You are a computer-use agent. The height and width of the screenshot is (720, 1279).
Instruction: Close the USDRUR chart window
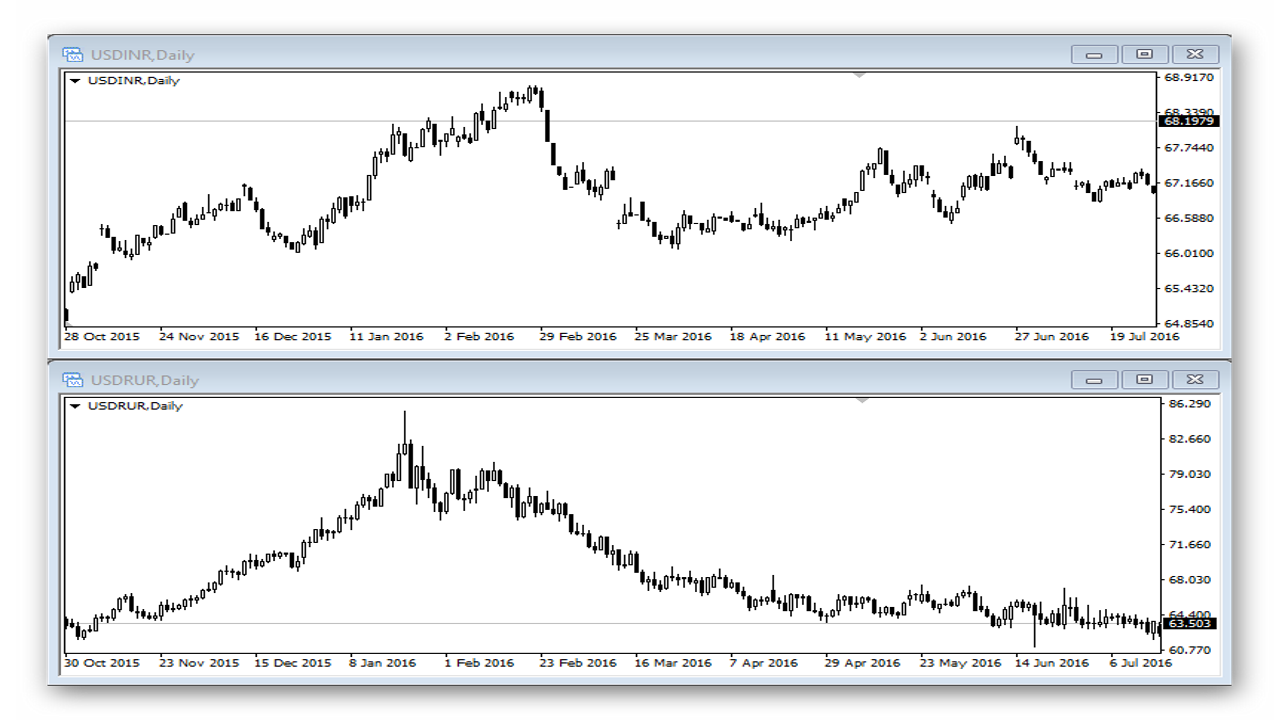pyautogui.click(x=1195, y=380)
